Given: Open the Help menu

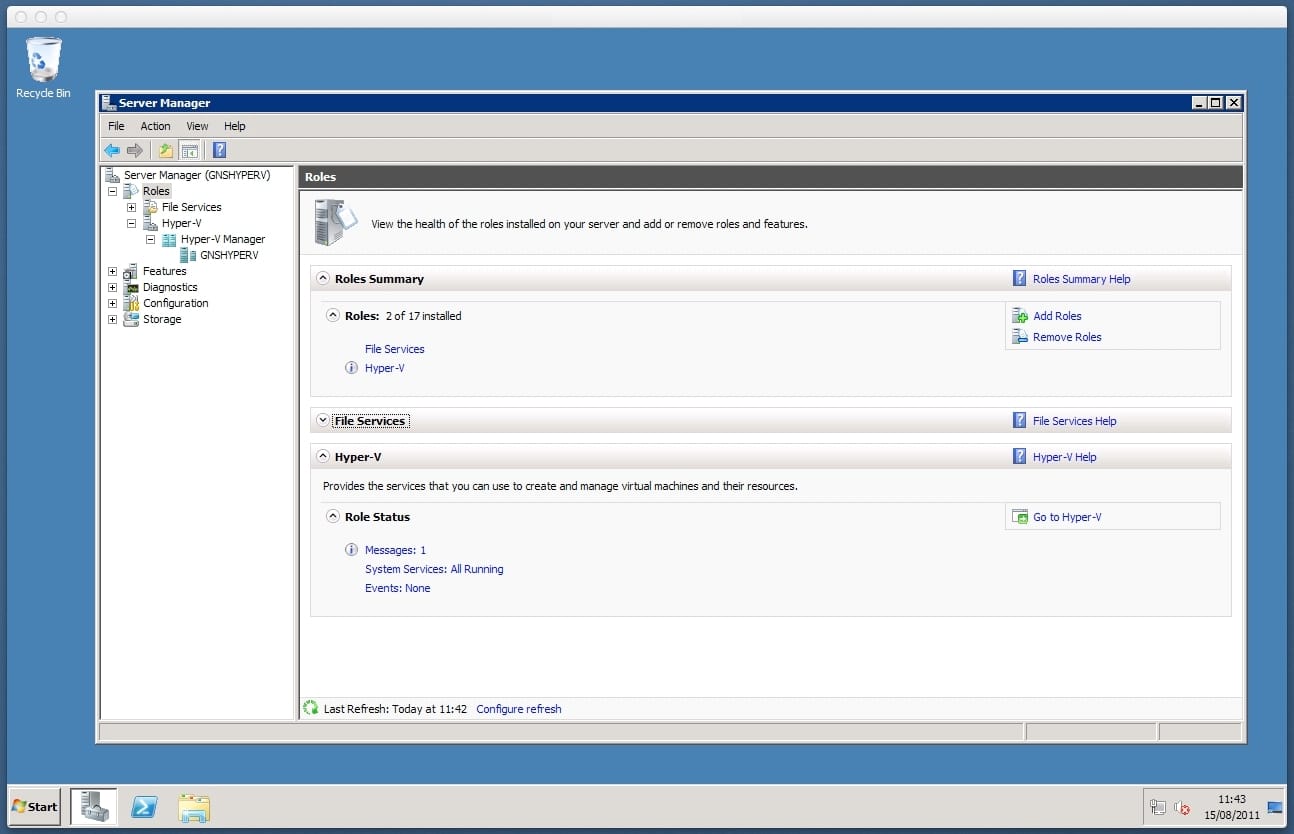Looking at the screenshot, I should pyautogui.click(x=234, y=126).
